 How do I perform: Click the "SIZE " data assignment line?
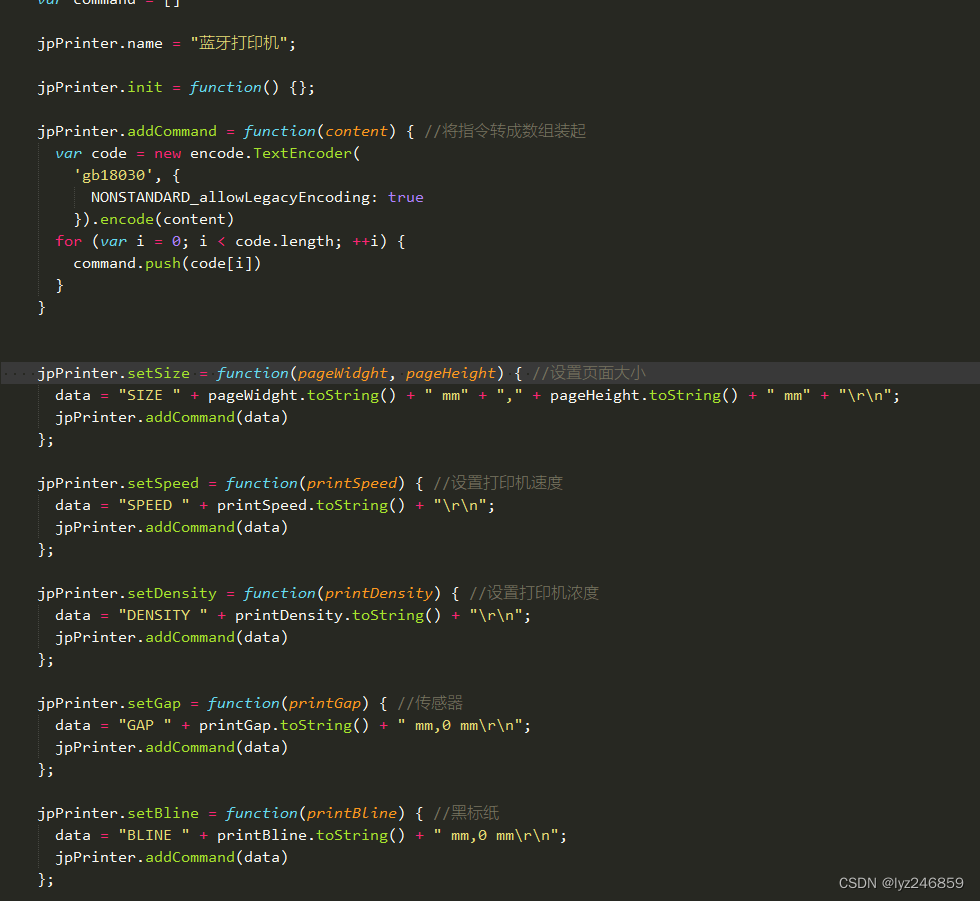(x=478, y=396)
